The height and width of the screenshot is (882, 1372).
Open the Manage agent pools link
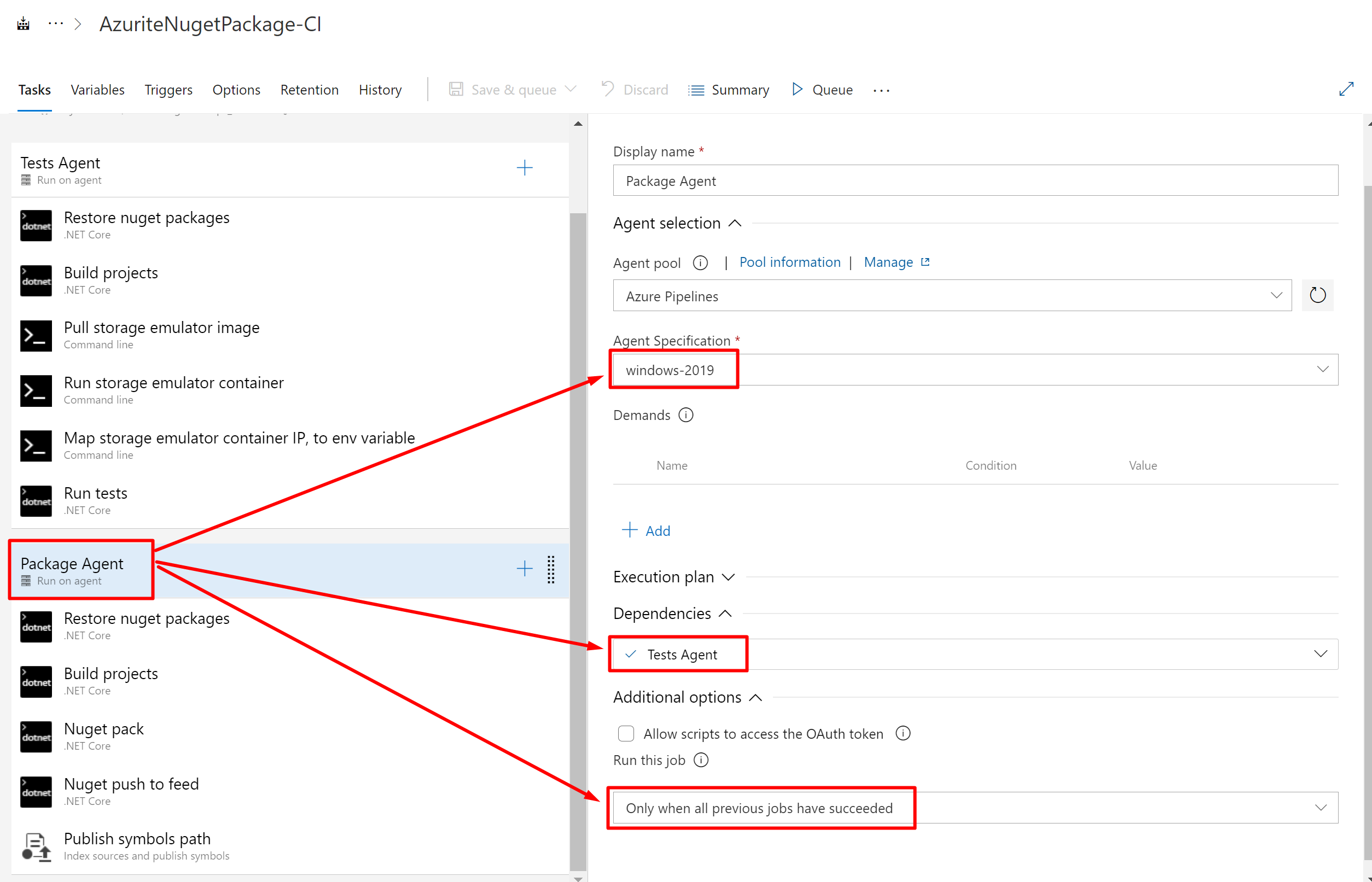tap(897, 262)
